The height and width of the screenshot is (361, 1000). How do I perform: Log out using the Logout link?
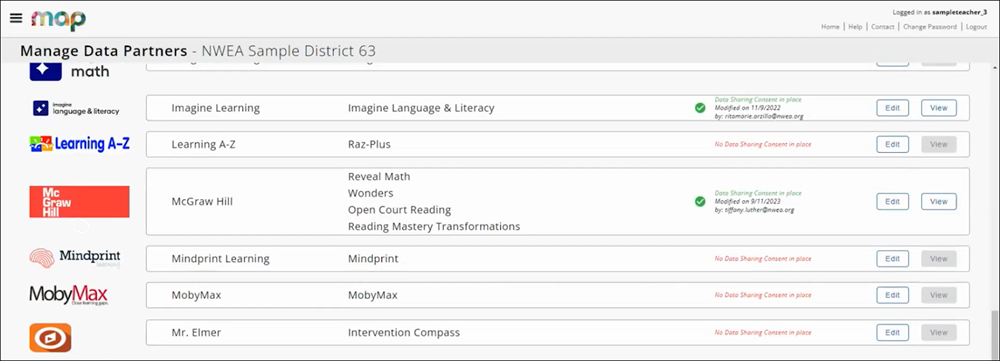pyautogui.click(x=976, y=27)
